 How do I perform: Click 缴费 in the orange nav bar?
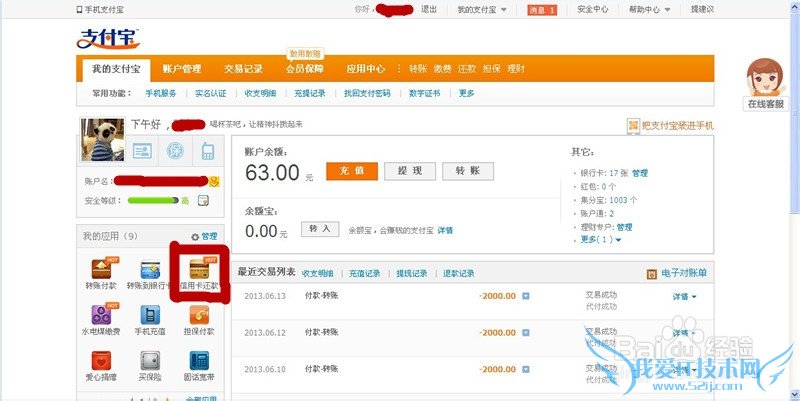click(442, 69)
